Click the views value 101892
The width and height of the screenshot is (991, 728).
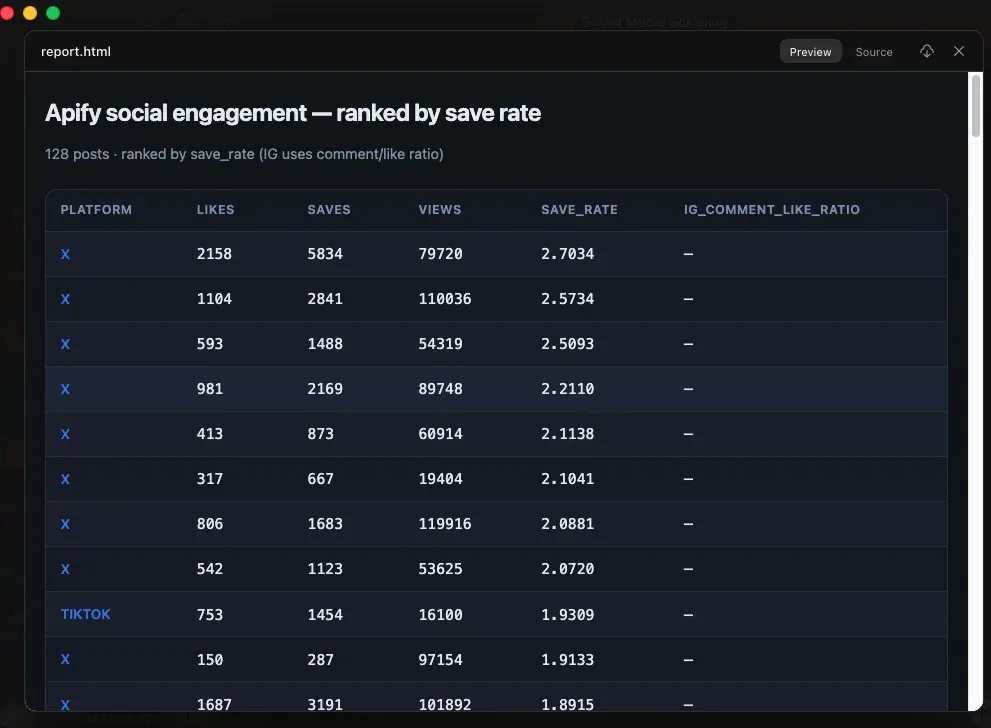[x=445, y=704]
